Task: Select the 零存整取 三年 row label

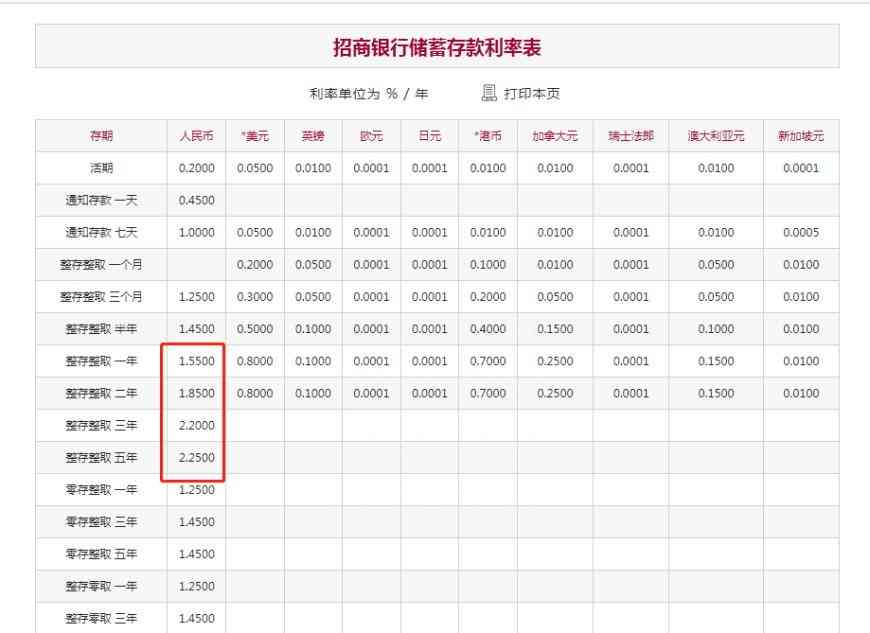Action: coord(102,522)
